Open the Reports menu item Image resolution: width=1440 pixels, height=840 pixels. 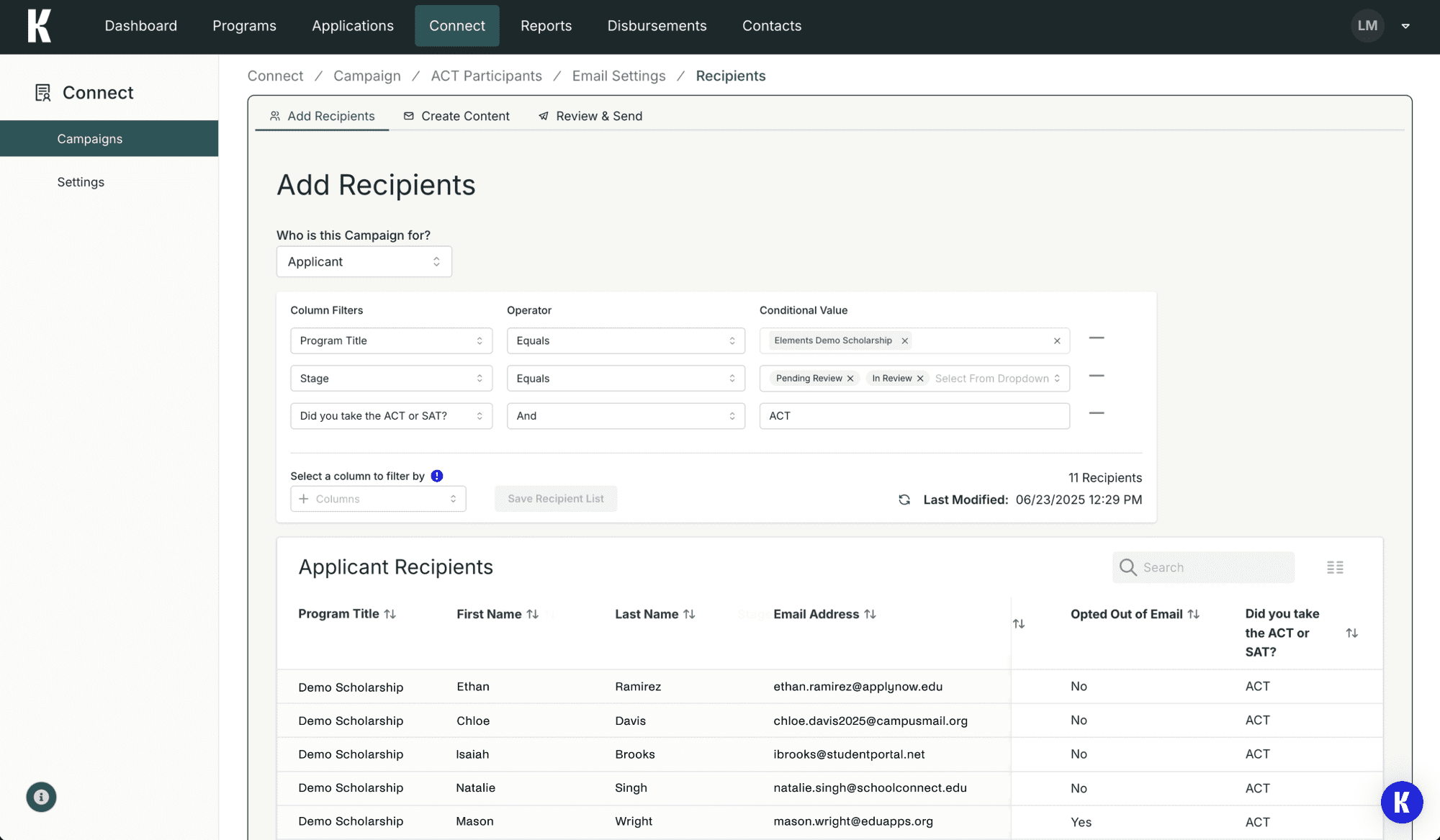coord(546,26)
